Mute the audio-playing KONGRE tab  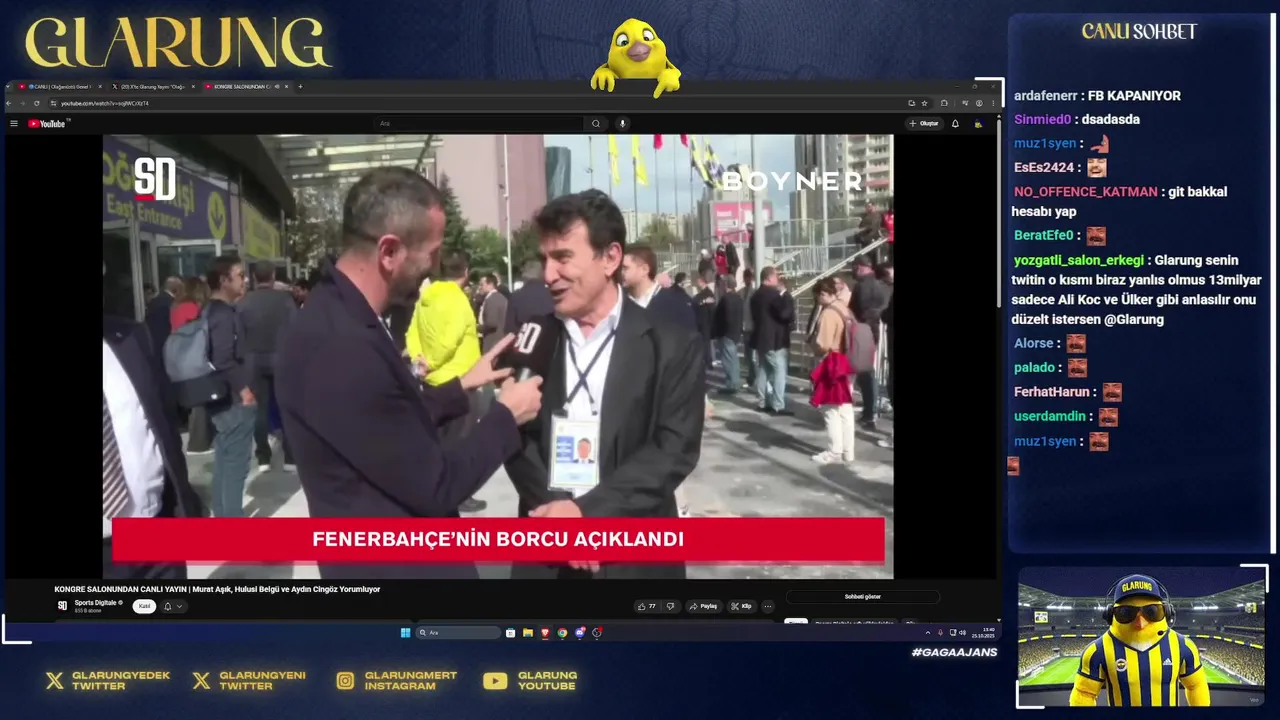(x=277, y=87)
